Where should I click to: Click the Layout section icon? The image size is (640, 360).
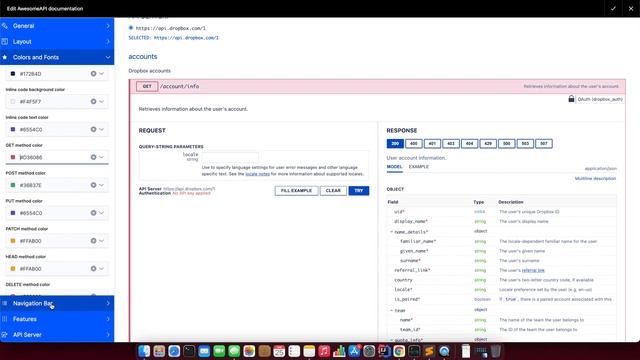coord(5,42)
